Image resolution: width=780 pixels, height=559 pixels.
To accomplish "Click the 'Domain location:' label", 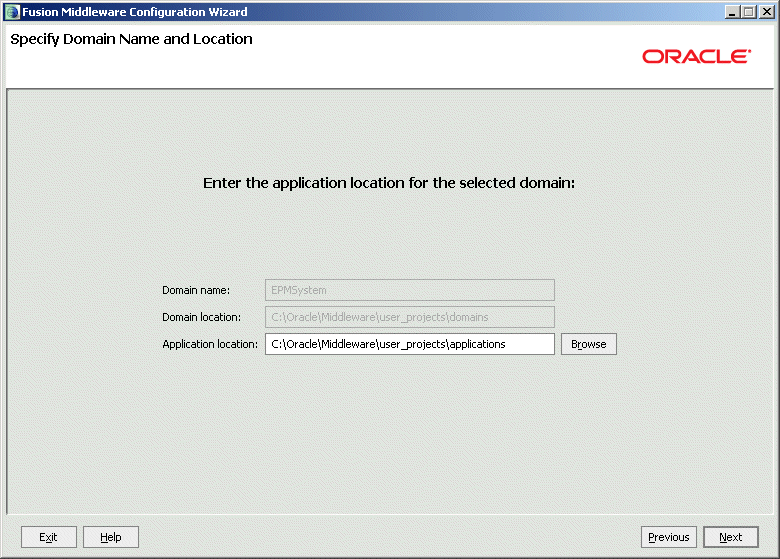I will (201, 317).
